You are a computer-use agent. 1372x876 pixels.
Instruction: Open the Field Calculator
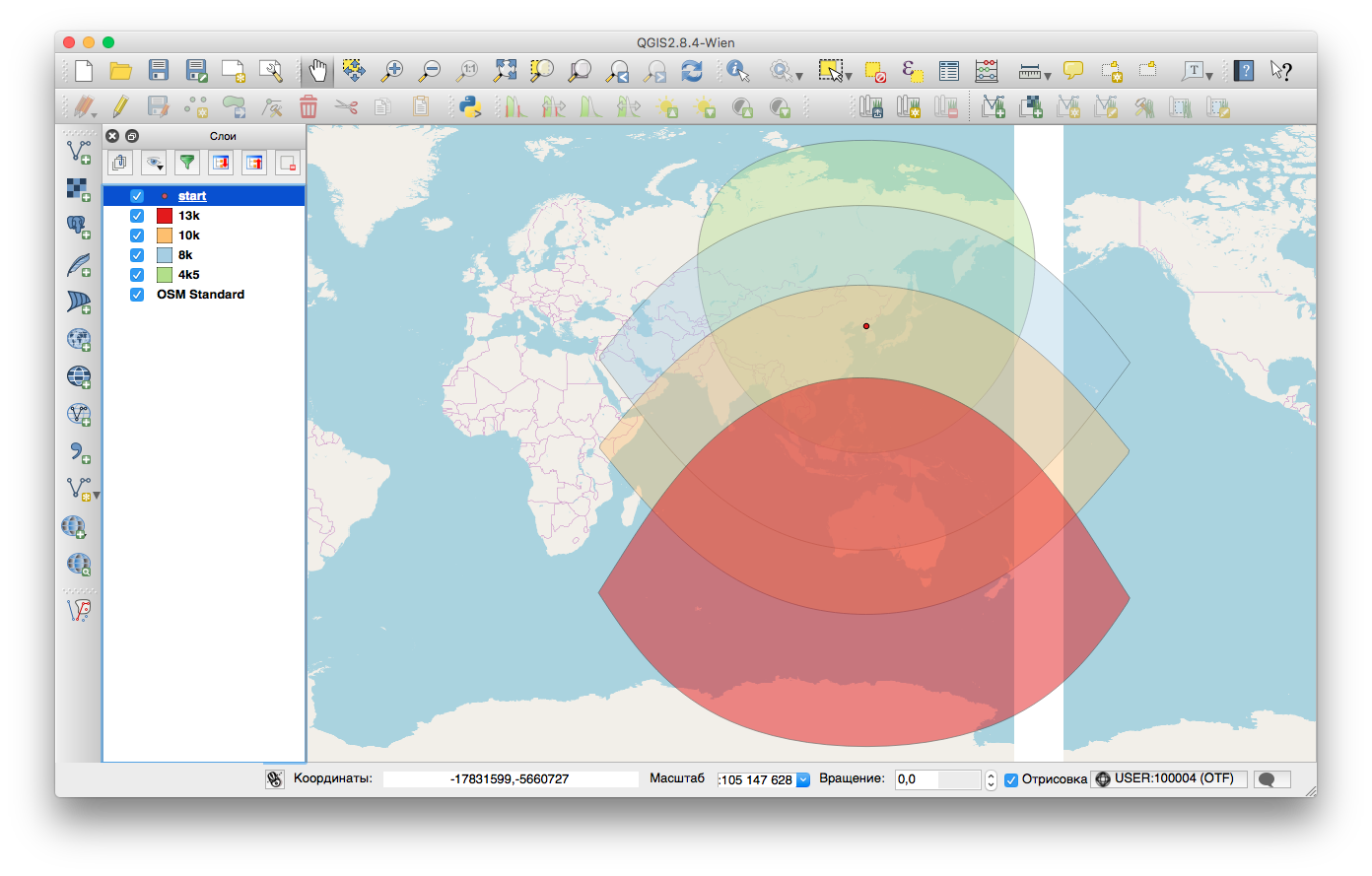987,70
